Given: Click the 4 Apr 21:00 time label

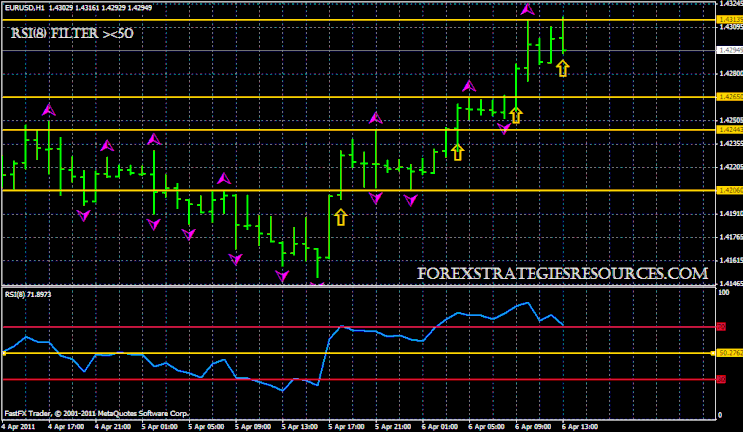Looking at the screenshot, I should click(113, 427).
